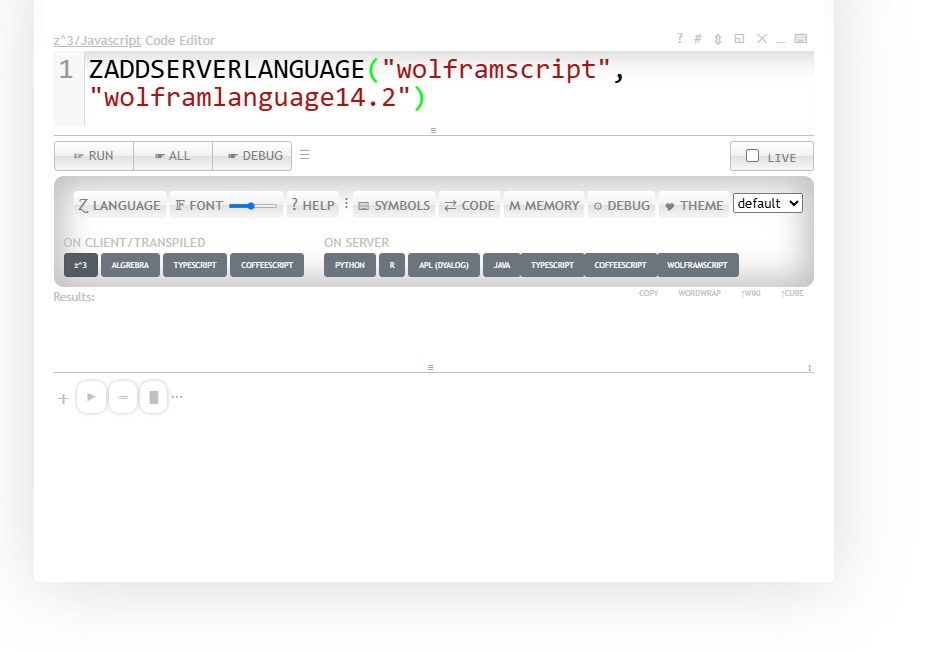
Task: Open the hamburger menu beside DEBUG button
Action: [x=305, y=155]
